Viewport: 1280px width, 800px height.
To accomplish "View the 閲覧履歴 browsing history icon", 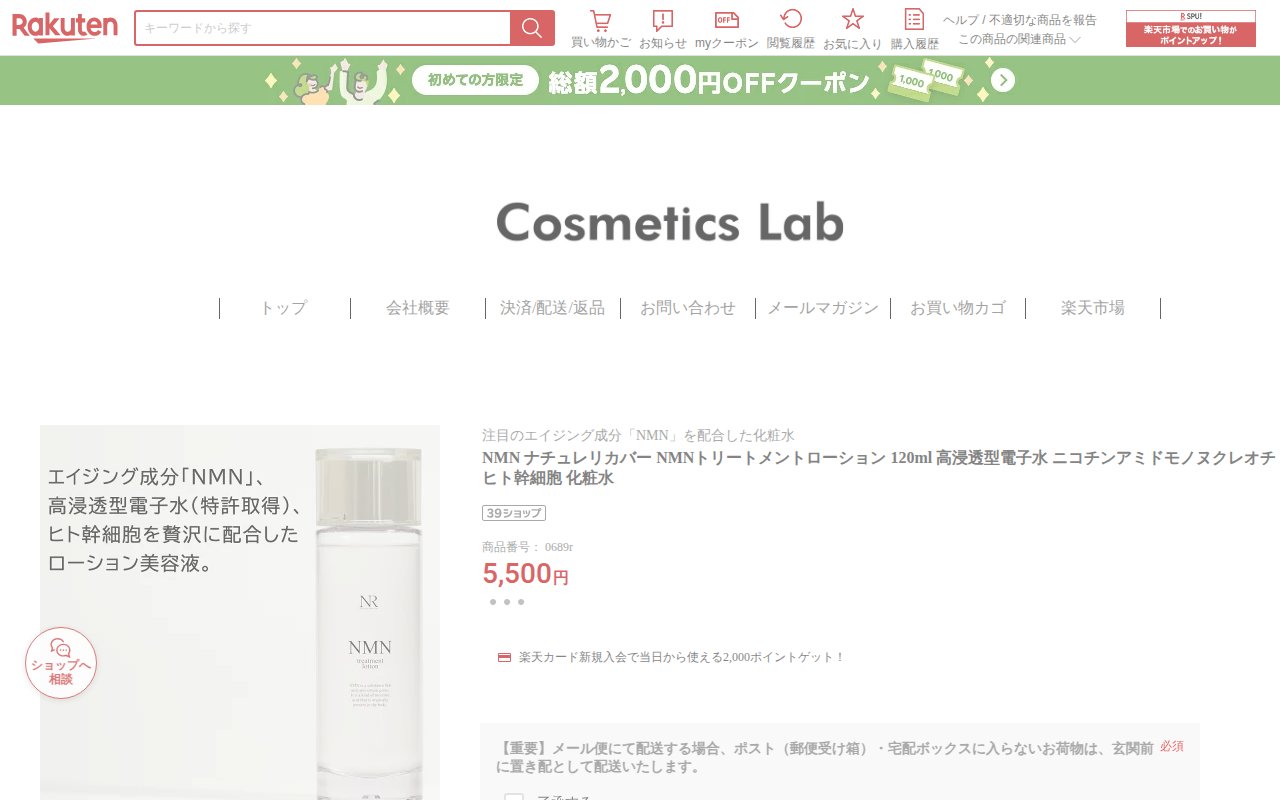I will tap(791, 20).
